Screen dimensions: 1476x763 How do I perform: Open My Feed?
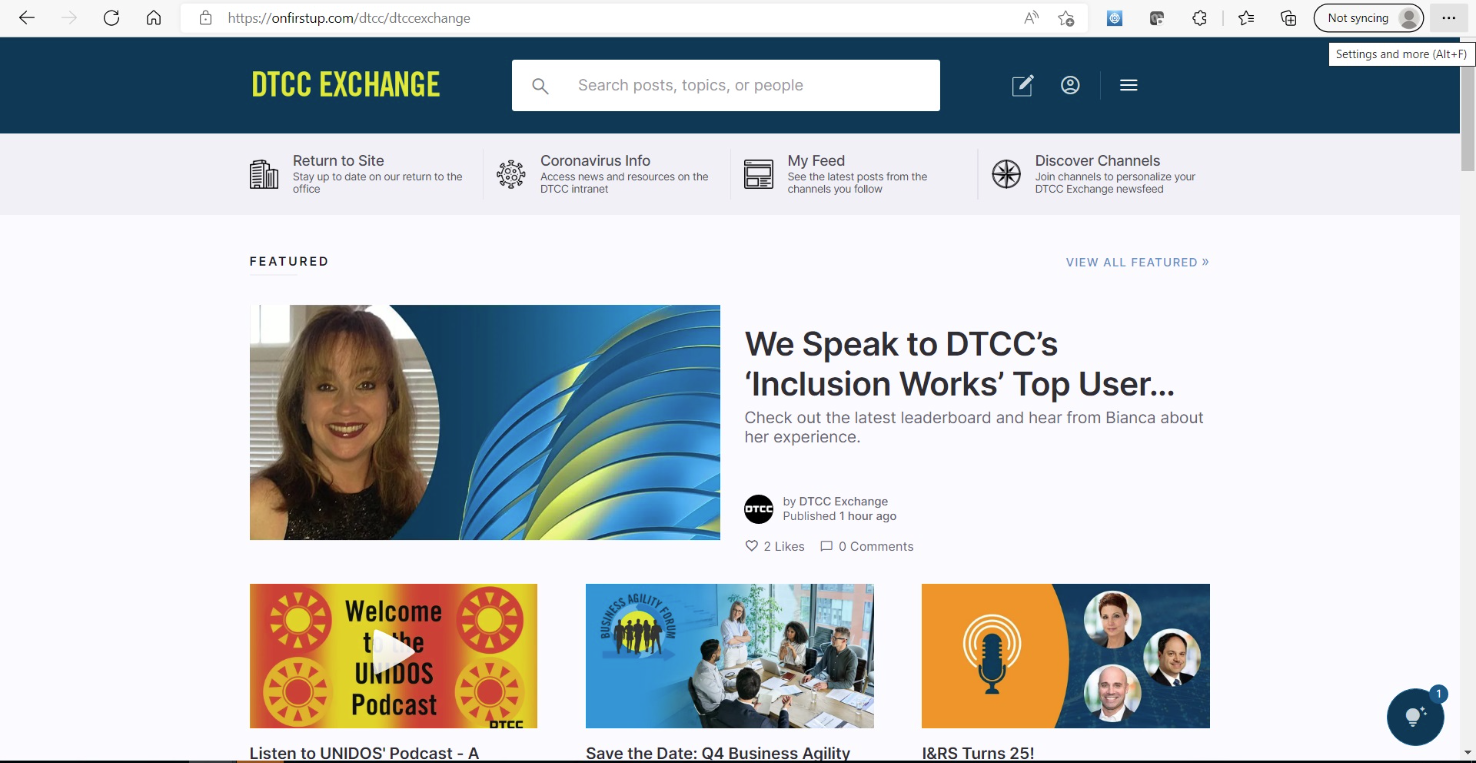(x=816, y=160)
